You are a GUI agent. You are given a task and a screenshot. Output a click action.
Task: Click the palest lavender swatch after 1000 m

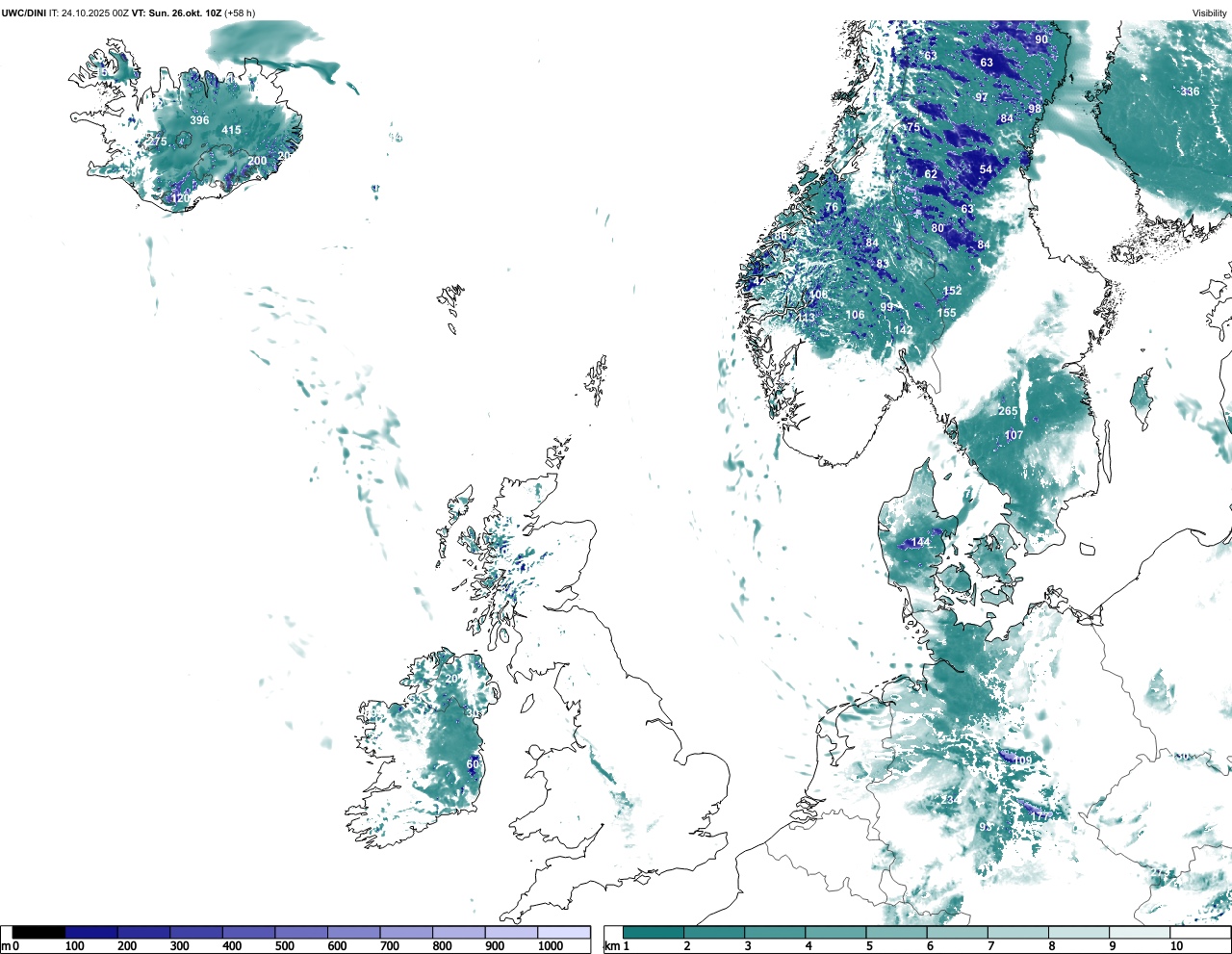coord(563,933)
